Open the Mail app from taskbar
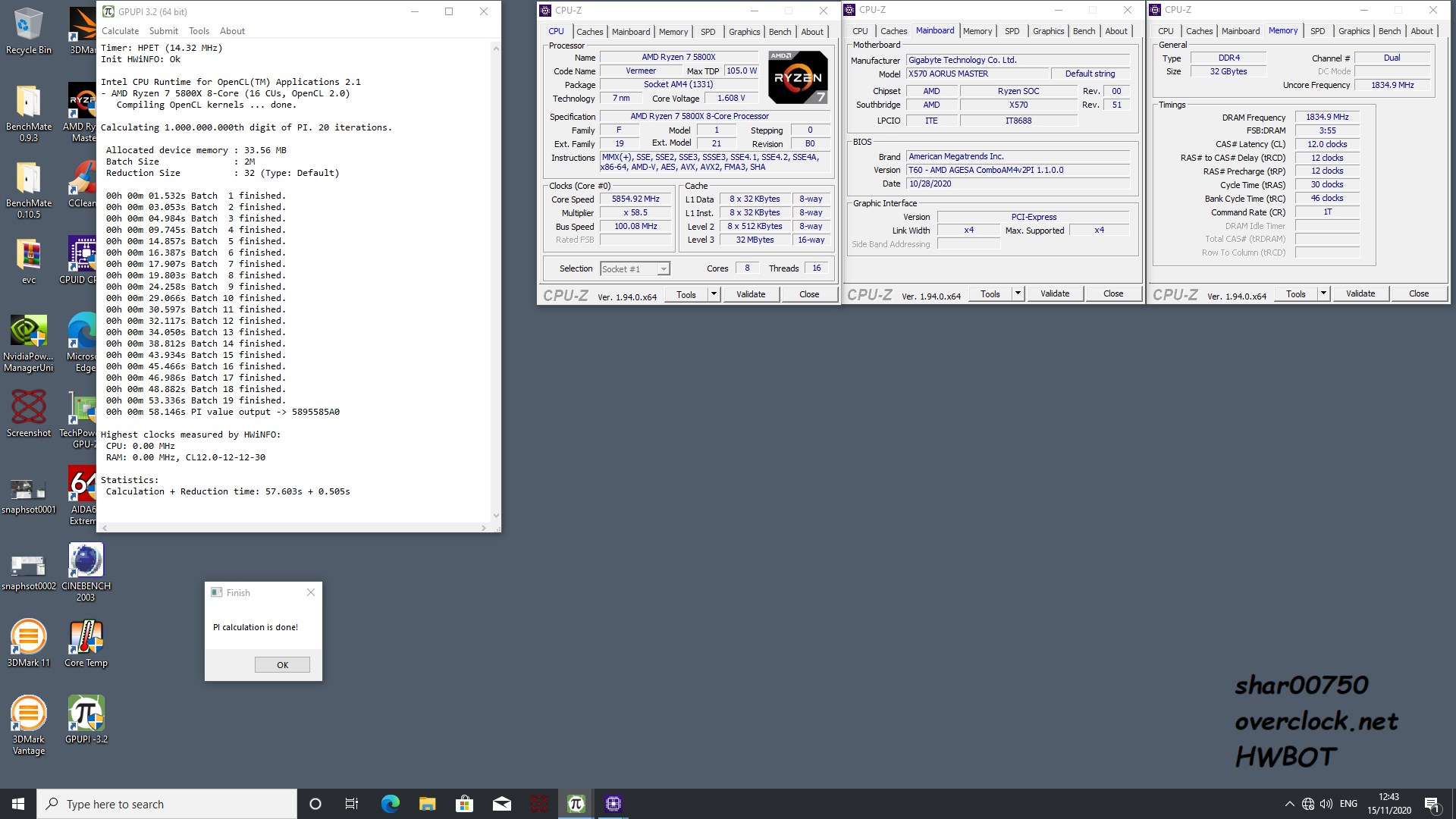 pos(501,804)
